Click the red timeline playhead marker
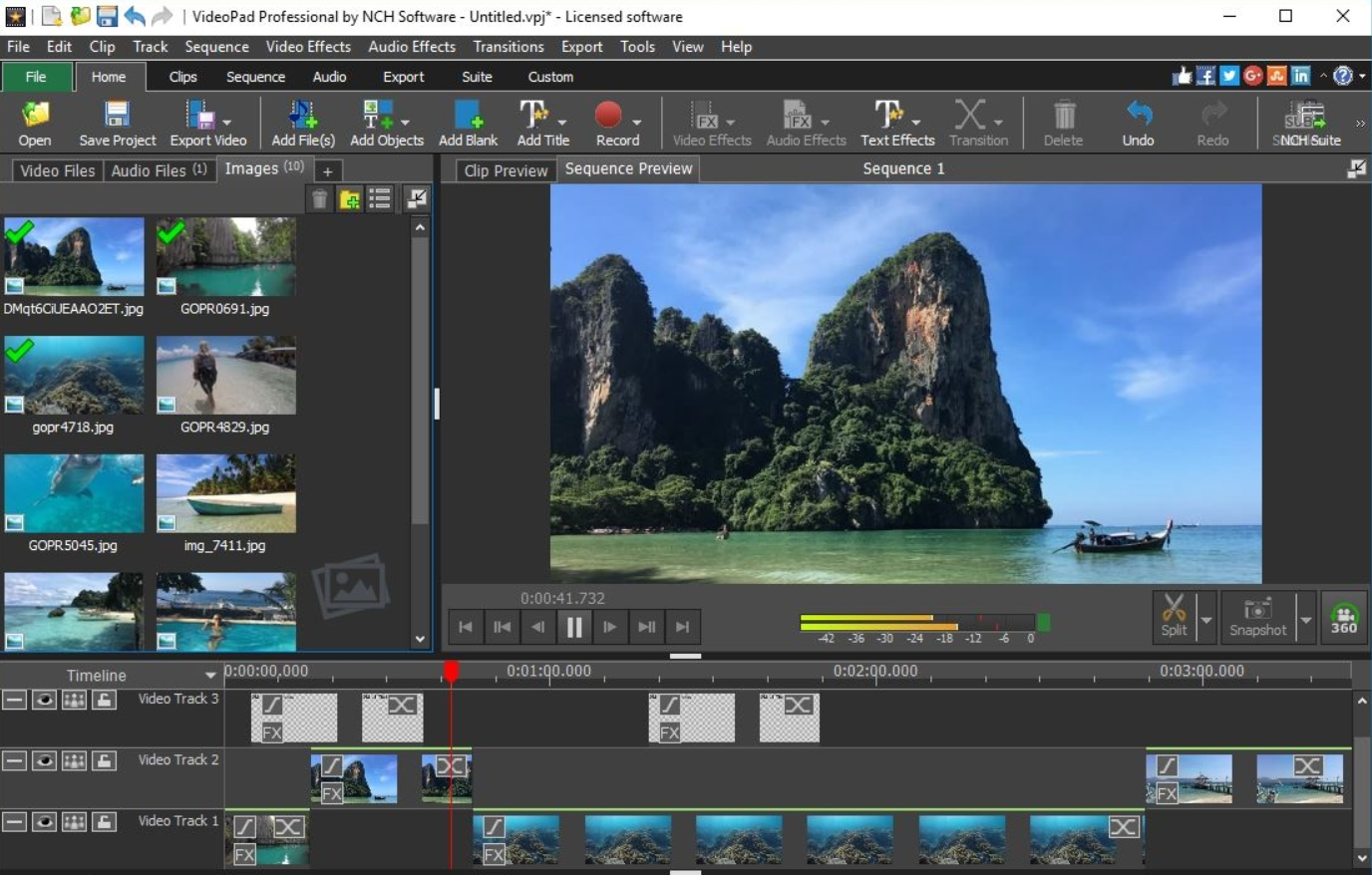This screenshot has height=875, width=1372. (452, 672)
